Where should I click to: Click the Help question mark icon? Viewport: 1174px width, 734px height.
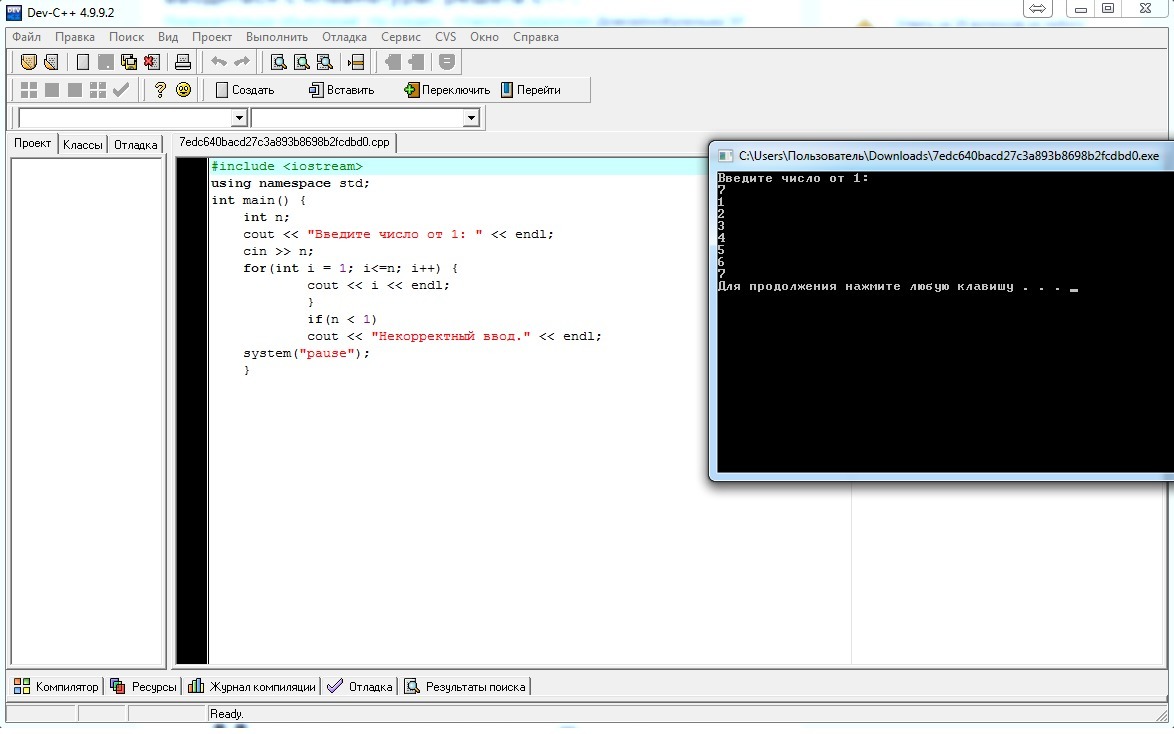pos(160,90)
